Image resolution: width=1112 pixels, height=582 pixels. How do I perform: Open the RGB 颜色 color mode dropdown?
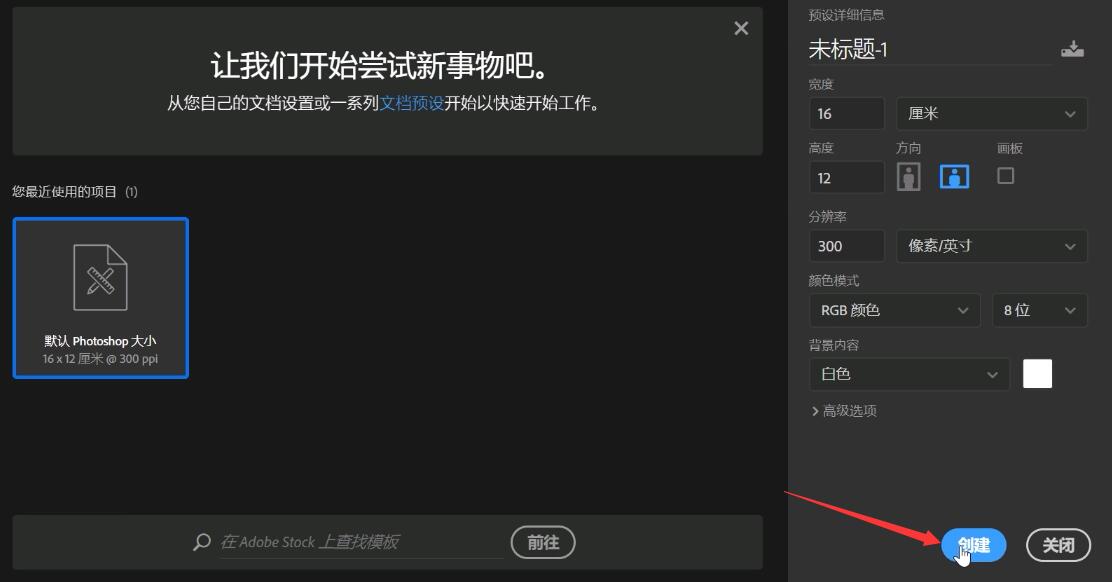tap(895, 310)
